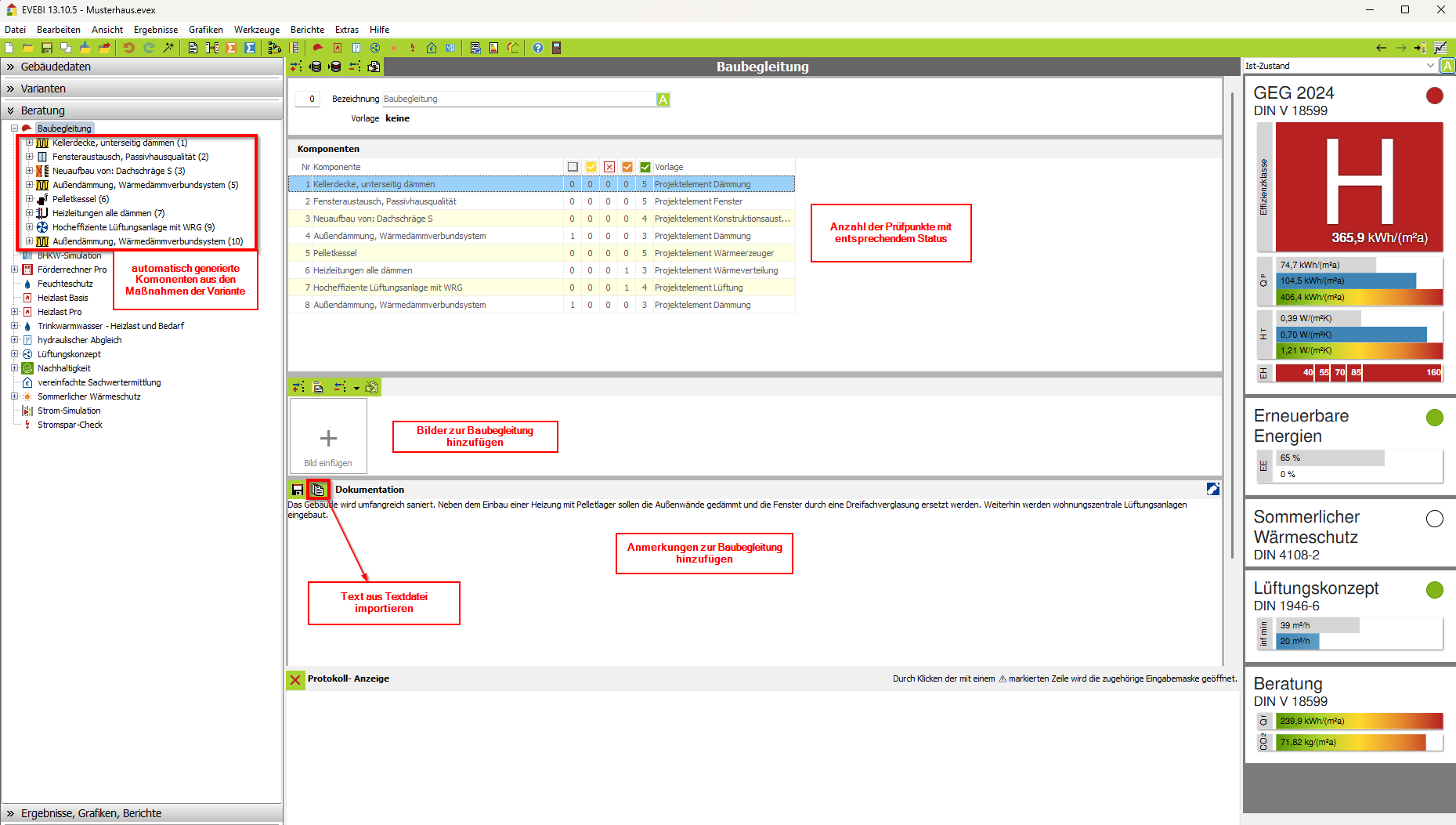Click the red GEG 2024 status indicator circle
Screen dimensions: 1456x825
tap(1434, 96)
